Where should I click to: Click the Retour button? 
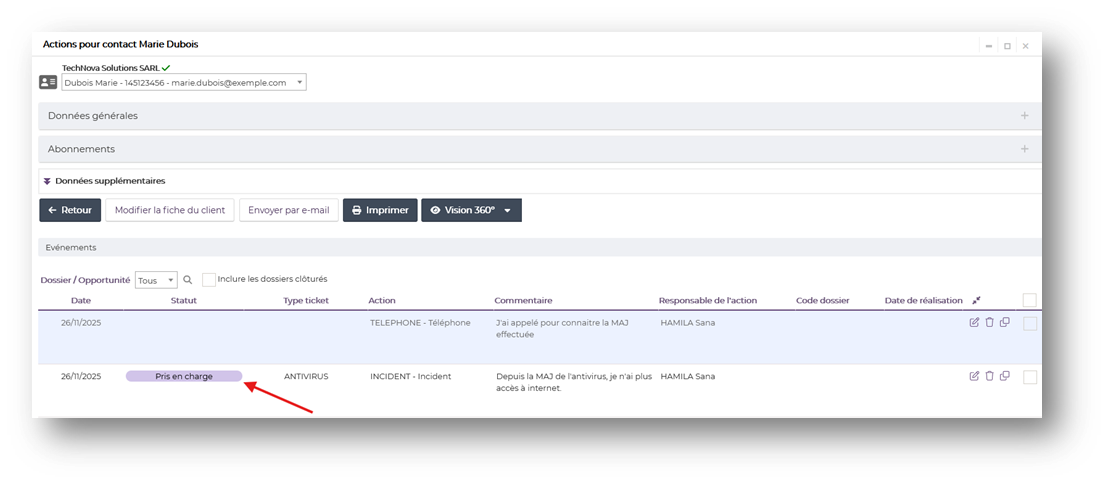click(70, 211)
